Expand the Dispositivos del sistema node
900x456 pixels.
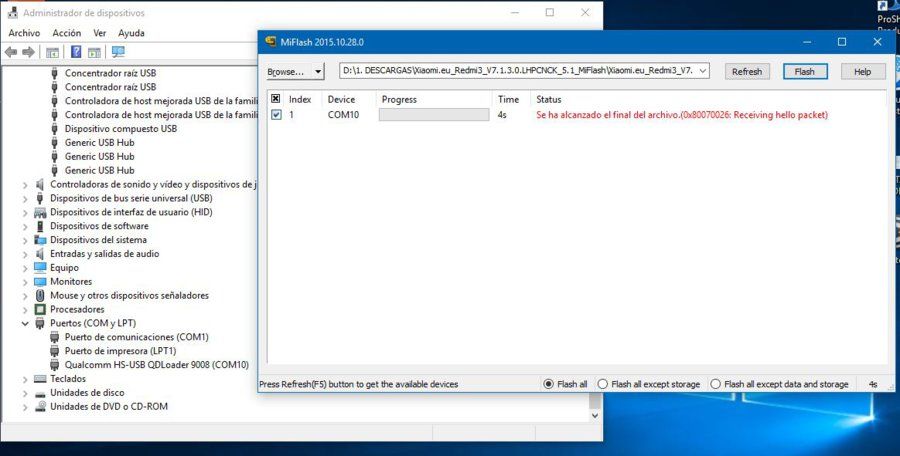[x=25, y=241]
